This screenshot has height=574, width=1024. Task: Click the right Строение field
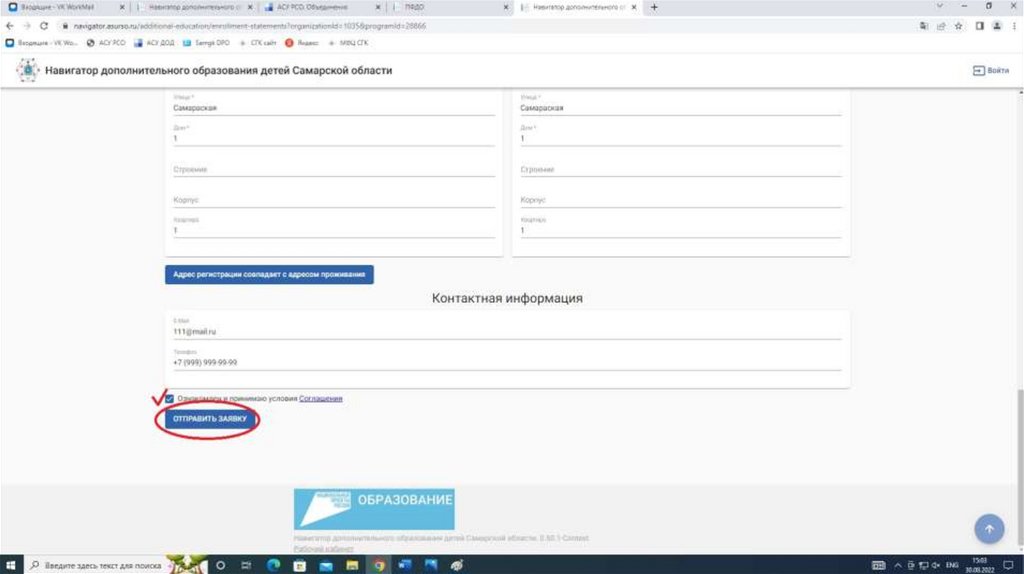coord(680,169)
